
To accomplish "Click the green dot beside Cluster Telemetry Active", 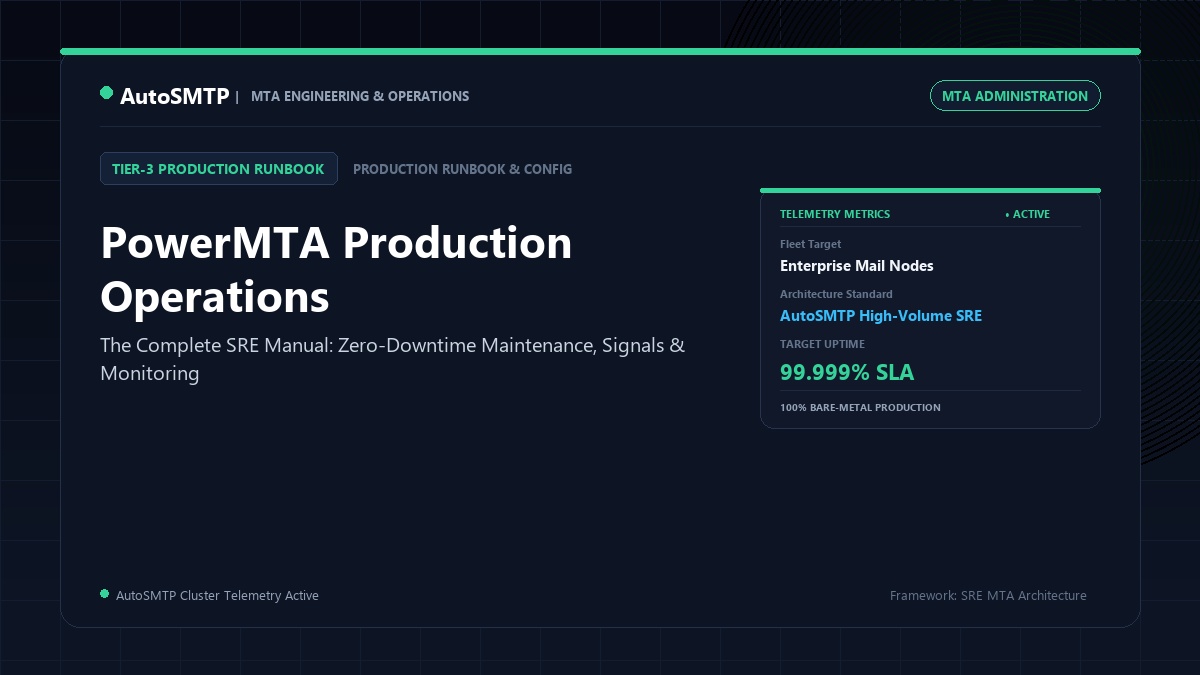I will tap(104, 594).
